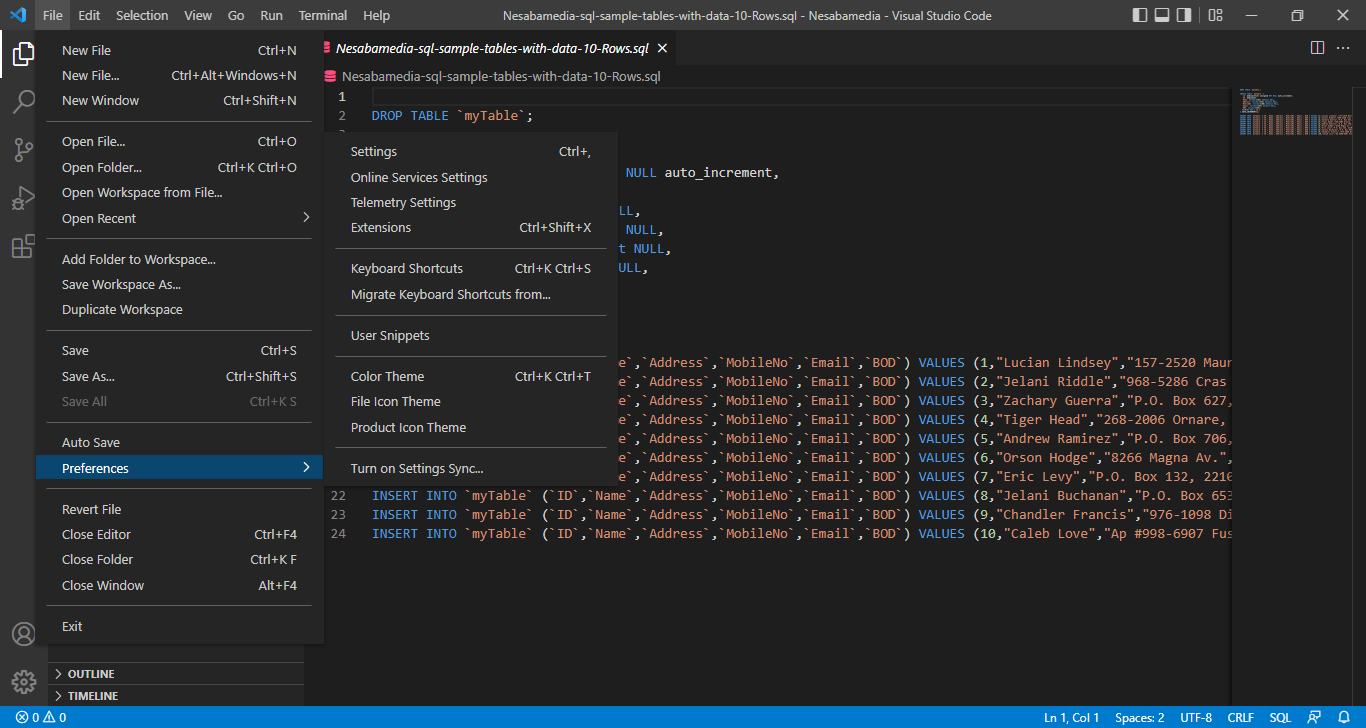Open the Extensions view icon

pyautogui.click(x=23, y=246)
